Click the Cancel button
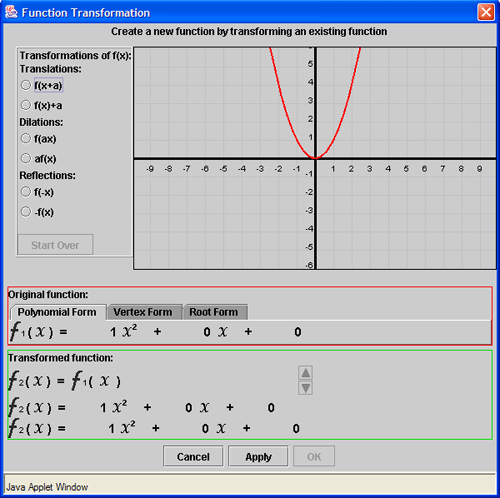 (193, 457)
